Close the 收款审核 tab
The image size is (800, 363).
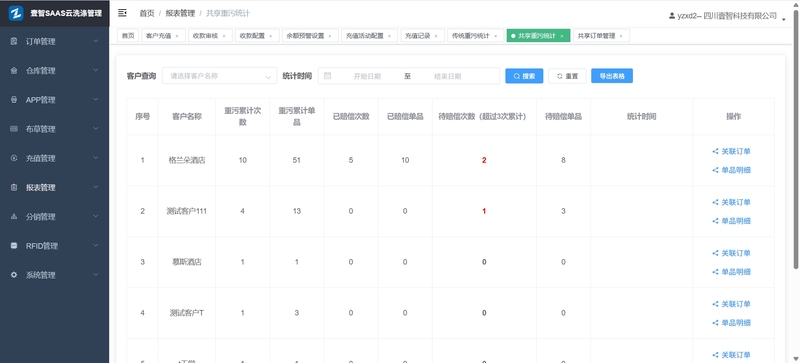(224, 36)
